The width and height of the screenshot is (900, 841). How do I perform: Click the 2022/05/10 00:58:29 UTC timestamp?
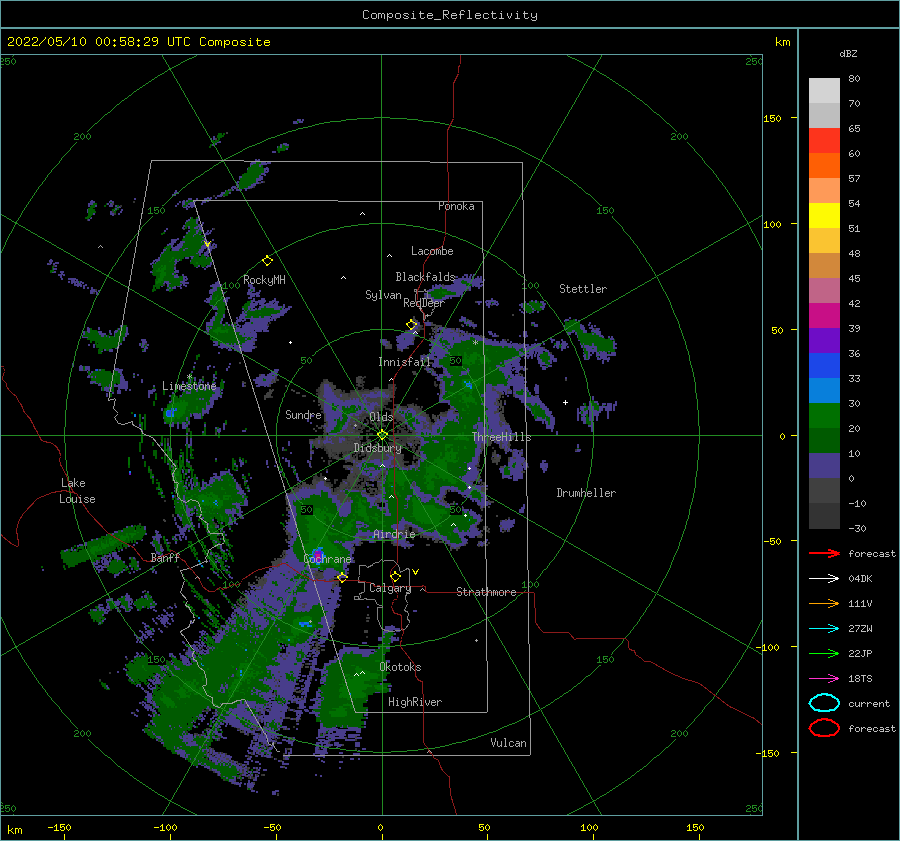point(99,42)
